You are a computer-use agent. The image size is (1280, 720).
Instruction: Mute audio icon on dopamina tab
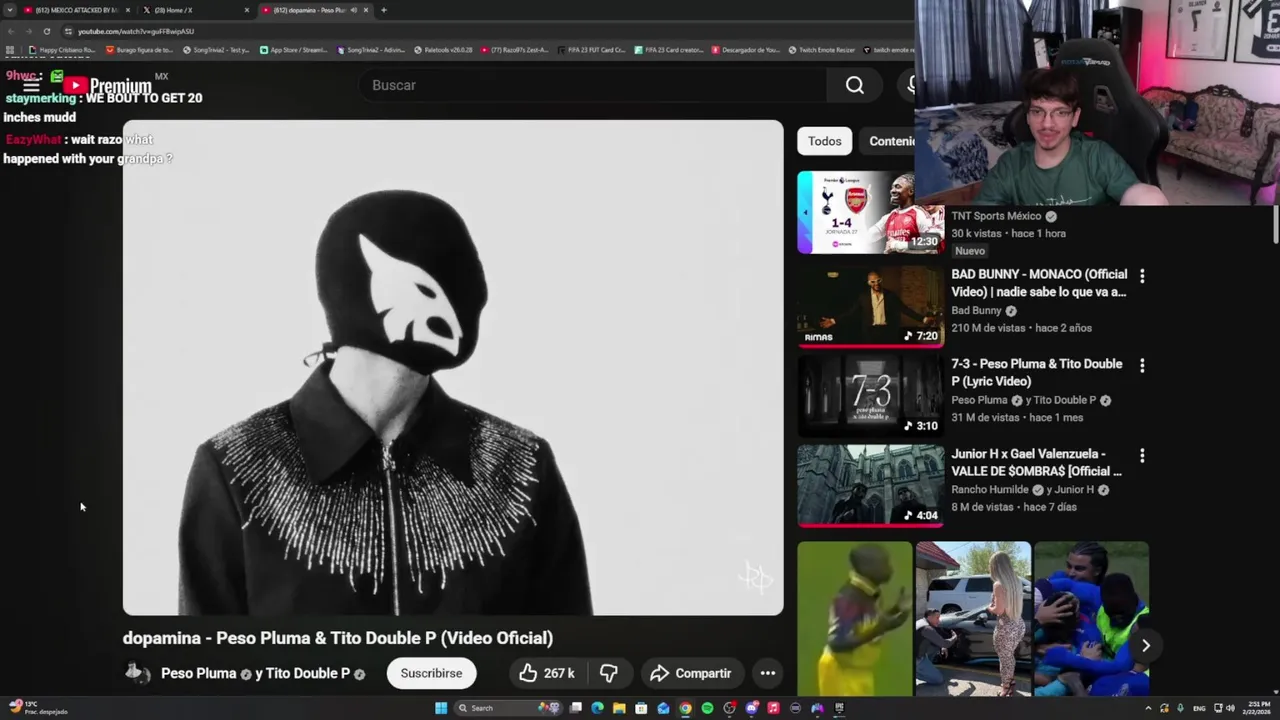(x=354, y=10)
